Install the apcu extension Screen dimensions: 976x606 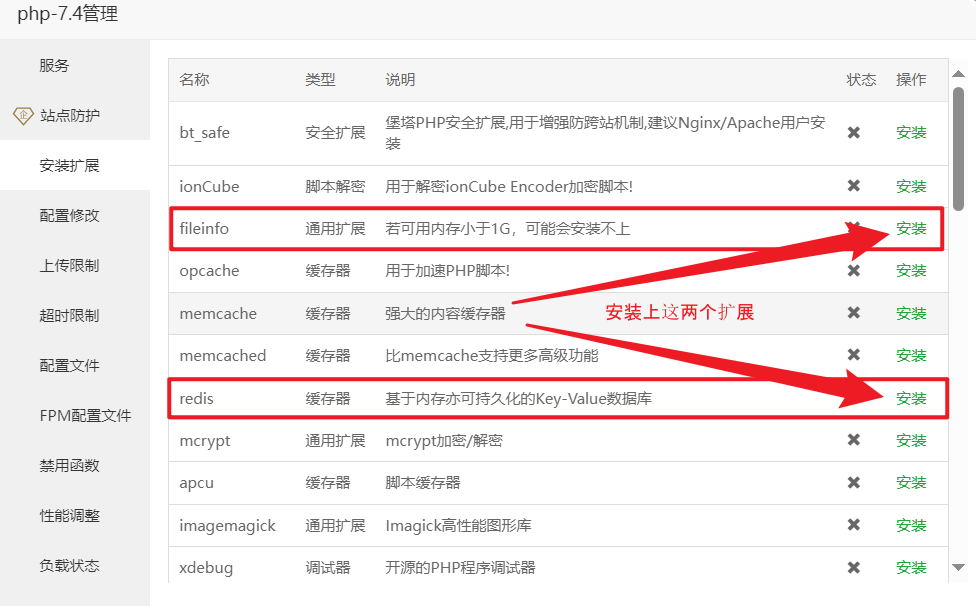(911, 483)
